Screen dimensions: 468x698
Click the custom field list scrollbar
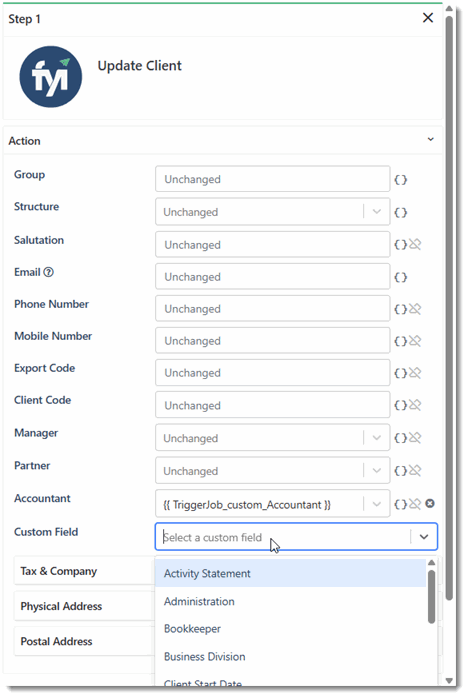click(431, 597)
